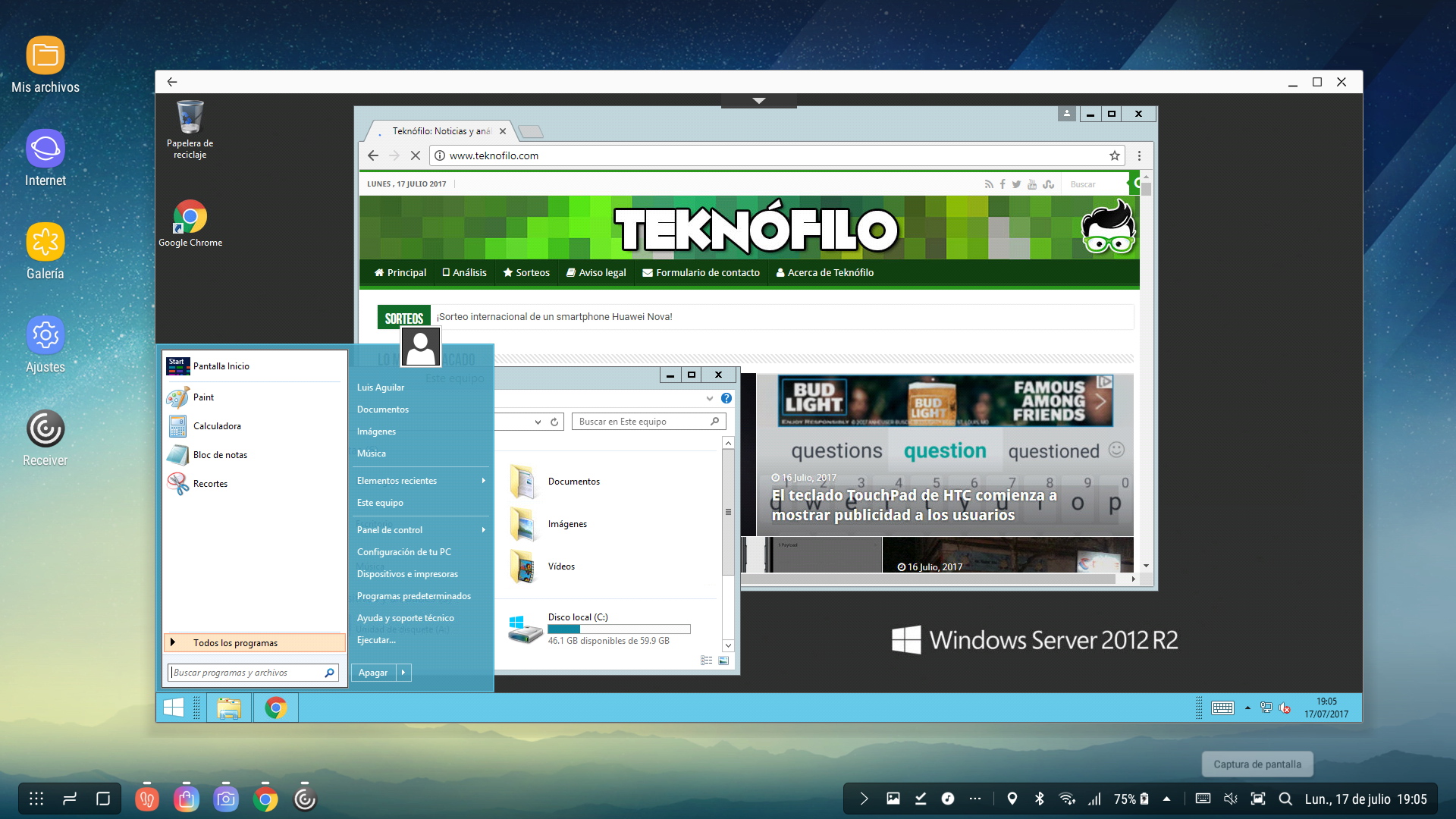Open the touch keyboard in Windows tray
The height and width of the screenshot is (819, 1456).
point(1222,708)
